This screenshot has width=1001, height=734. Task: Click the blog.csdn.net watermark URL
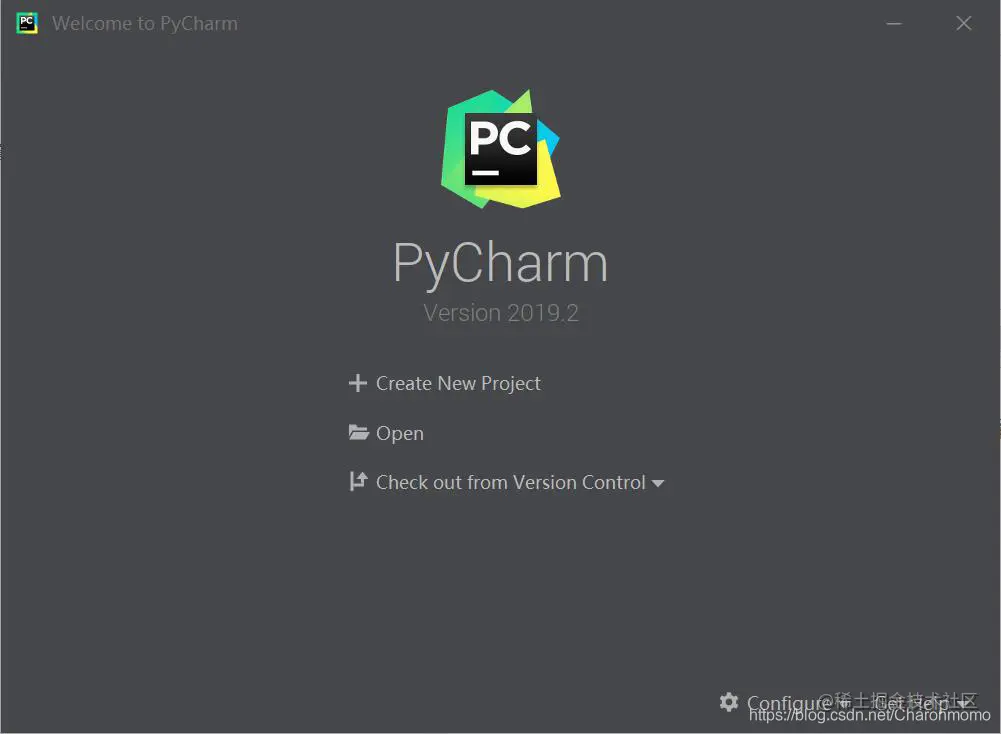(x=869, y=715)
